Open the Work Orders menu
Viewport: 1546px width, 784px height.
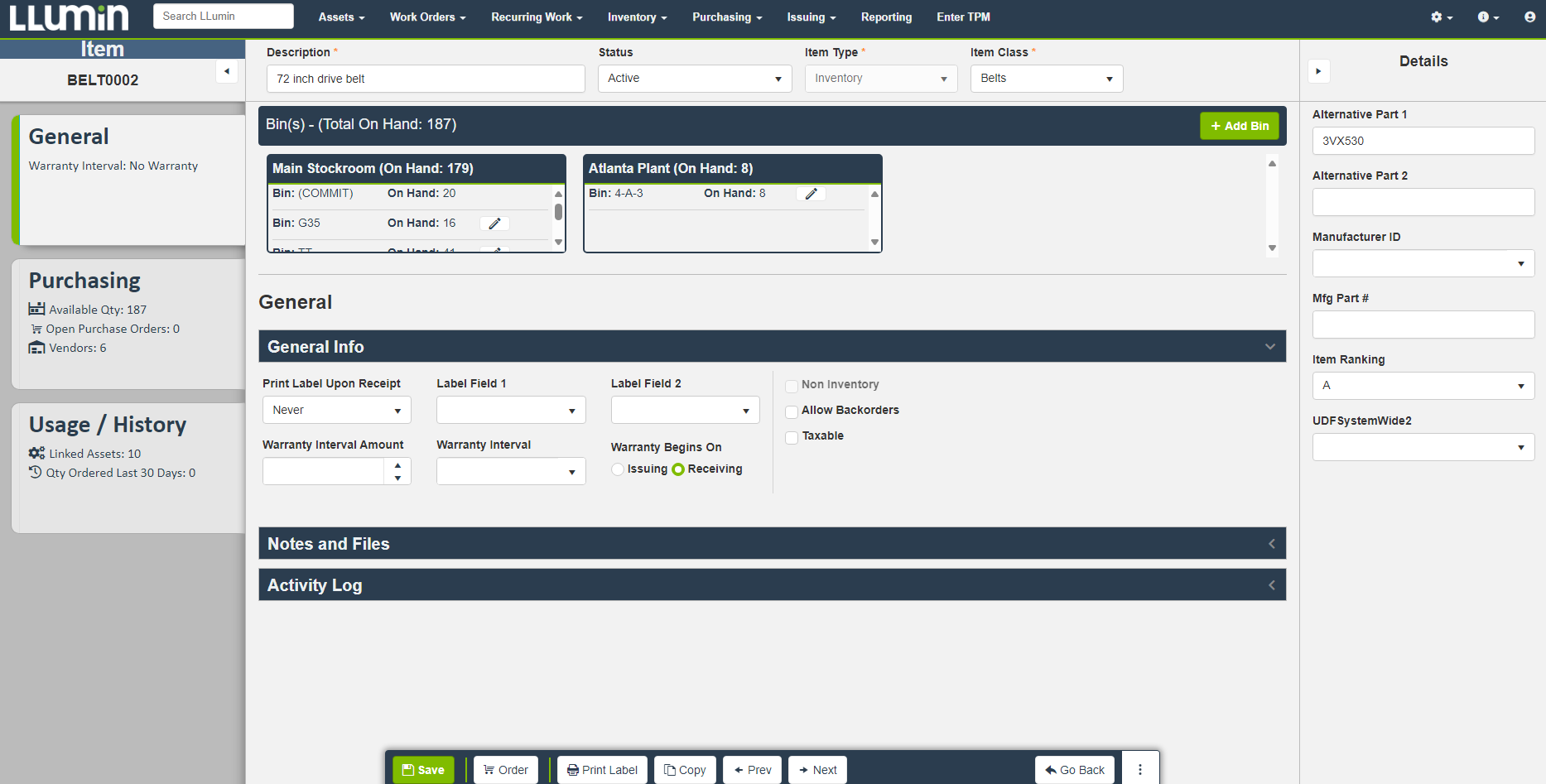point(427,17)
